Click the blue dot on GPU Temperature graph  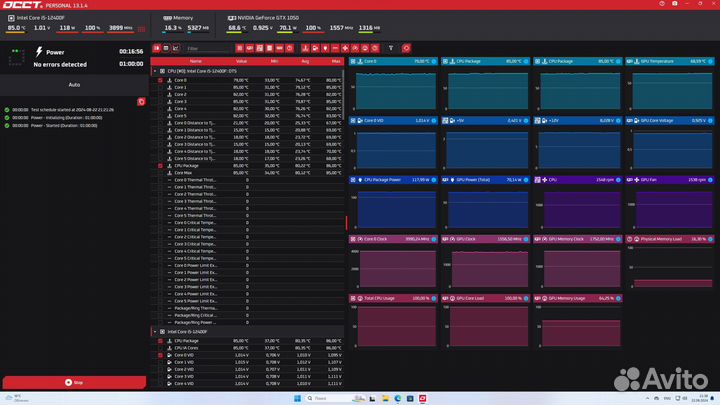710,61
